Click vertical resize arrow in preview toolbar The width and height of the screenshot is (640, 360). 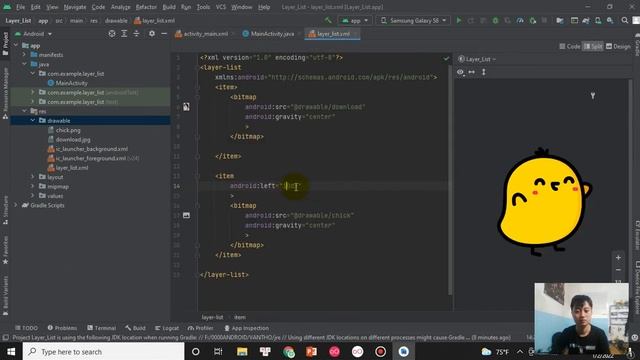(x=484, y=72)
